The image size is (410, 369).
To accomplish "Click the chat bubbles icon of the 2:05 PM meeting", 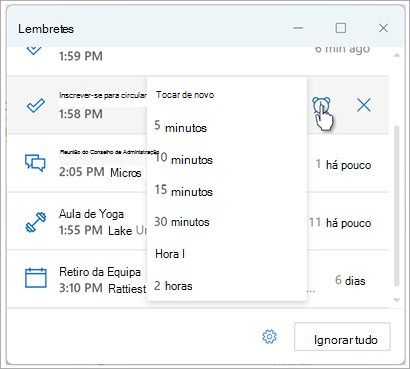I will pyautogui.click(x=35, y=163).
